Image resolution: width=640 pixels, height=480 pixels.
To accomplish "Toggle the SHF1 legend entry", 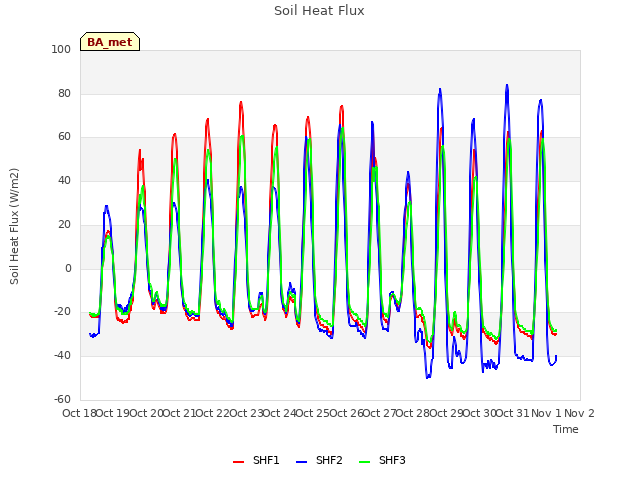I will click(x=256, y=460).
